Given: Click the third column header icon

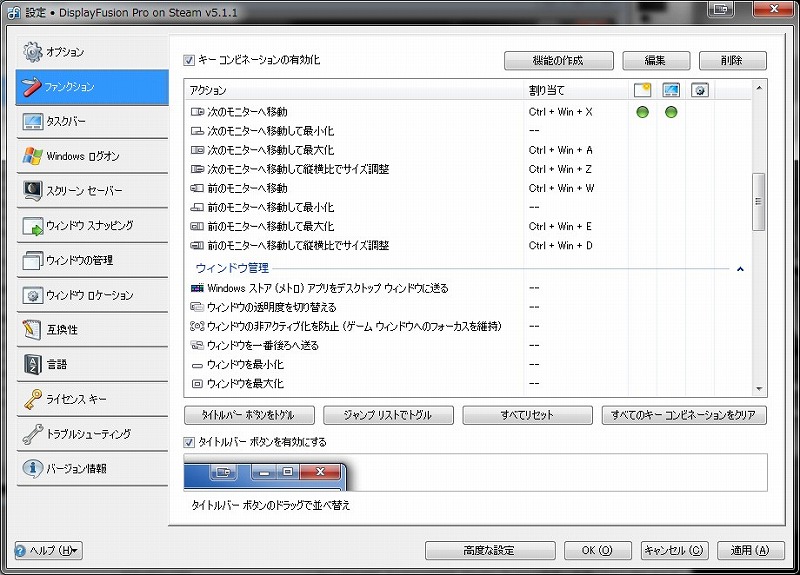Looking at the screenshot, I should pyautogui.click(x=699, y=90).
